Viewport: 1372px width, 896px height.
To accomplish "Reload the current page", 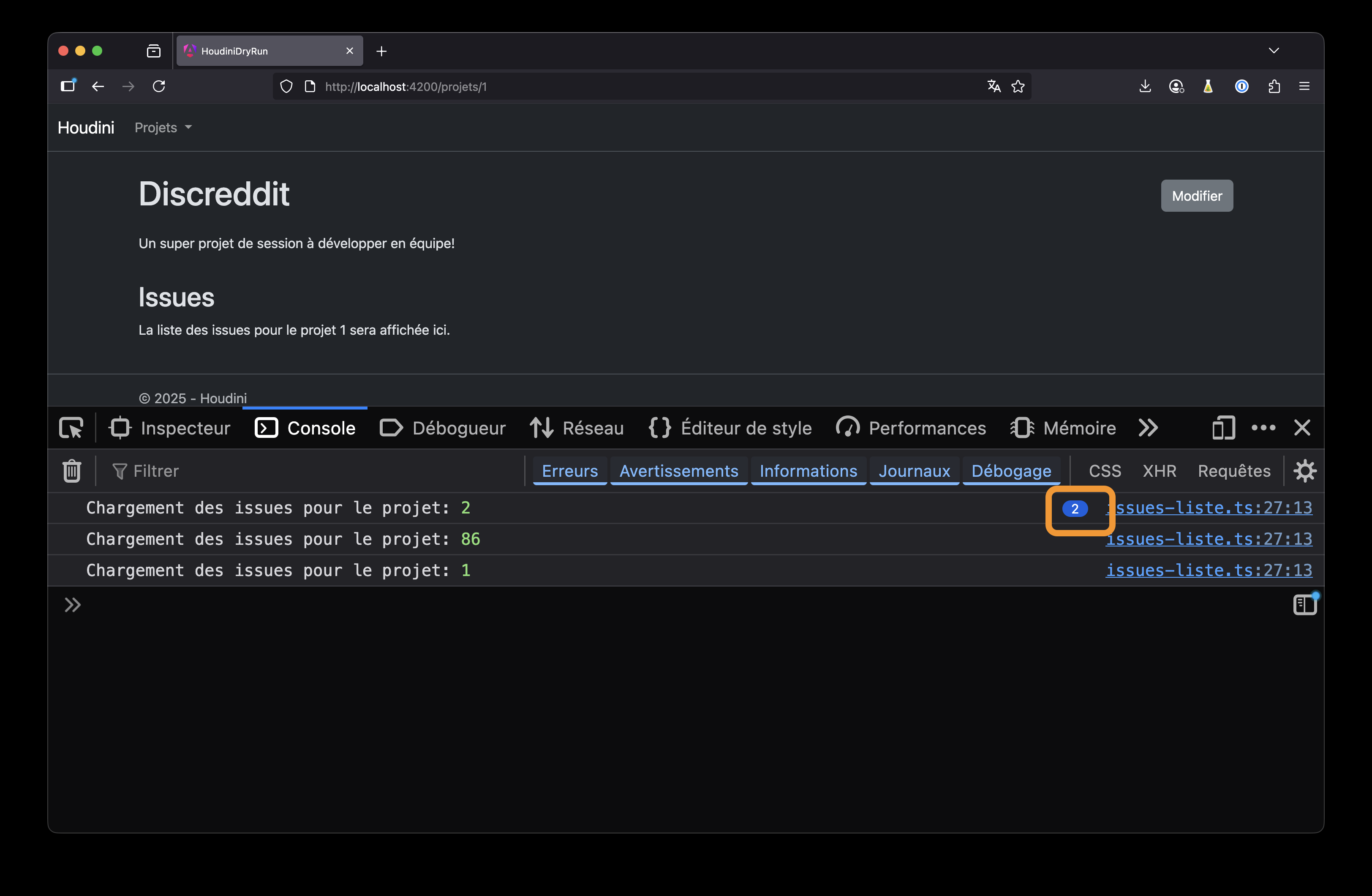I will [159, 87].
